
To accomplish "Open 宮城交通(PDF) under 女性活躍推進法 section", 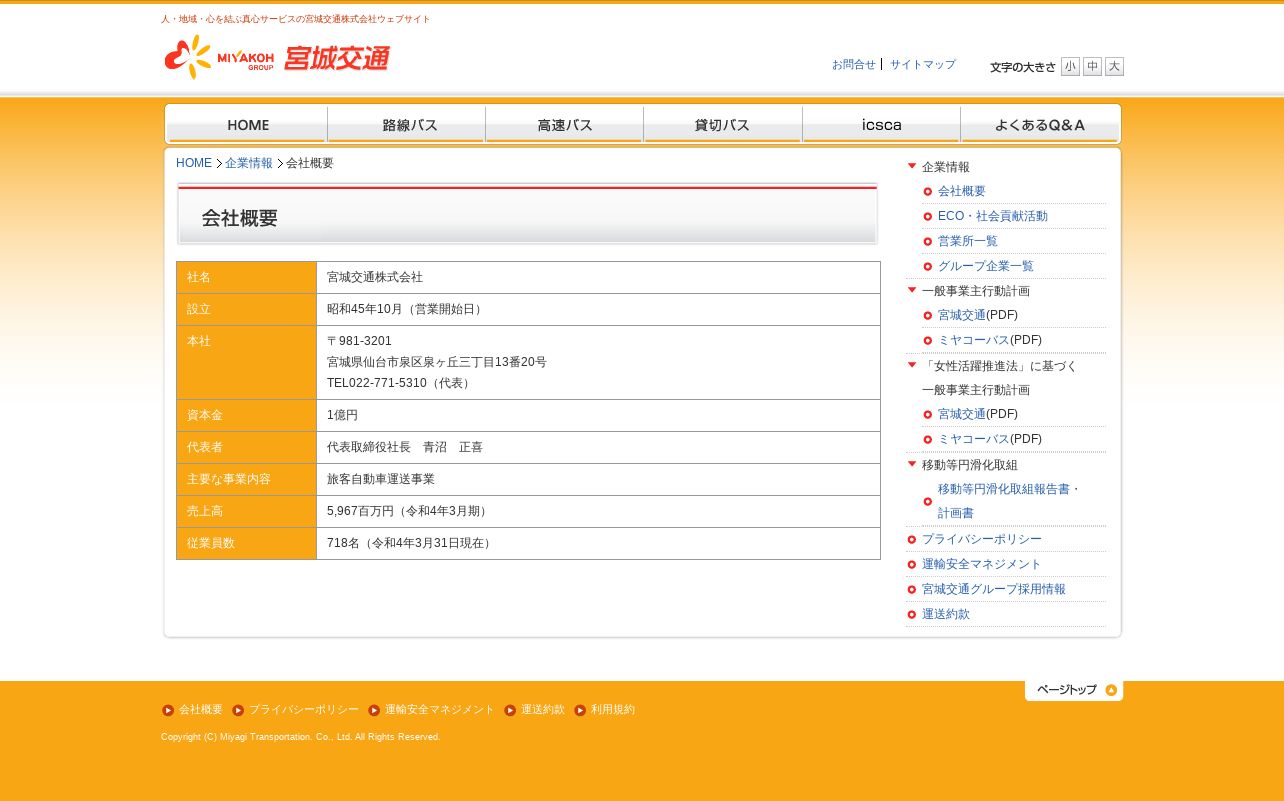I will click(x=962, y=414).
